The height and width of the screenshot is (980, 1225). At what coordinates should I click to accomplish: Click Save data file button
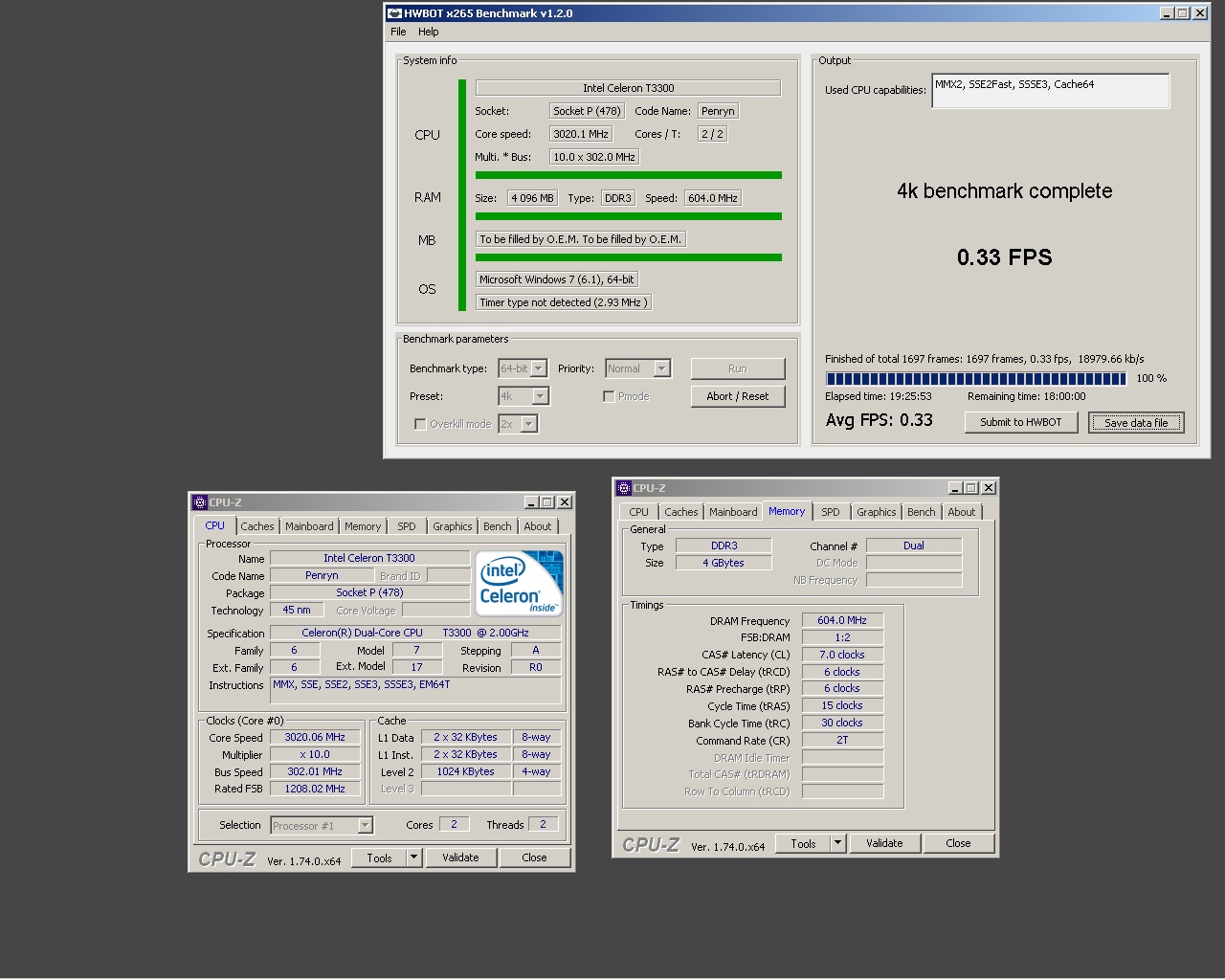click(1136, 422)
